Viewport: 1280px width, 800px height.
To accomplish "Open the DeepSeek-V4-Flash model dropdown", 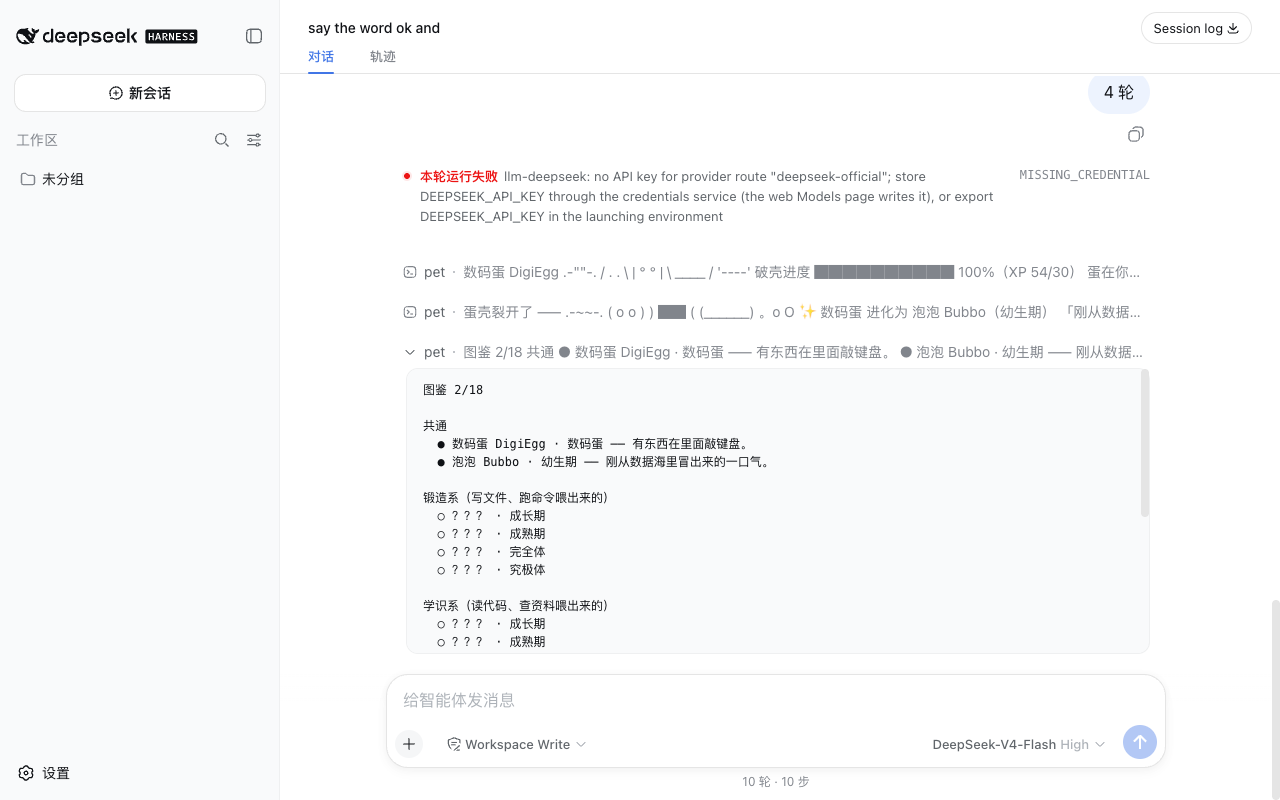I will (x=1018, y=744).
